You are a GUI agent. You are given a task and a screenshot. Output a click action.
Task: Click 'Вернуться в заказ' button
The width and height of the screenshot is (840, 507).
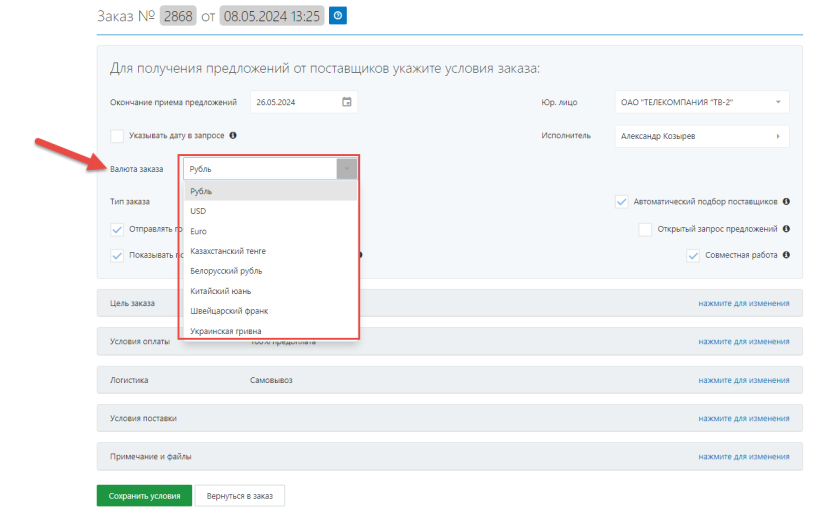[x=240, y=495]
